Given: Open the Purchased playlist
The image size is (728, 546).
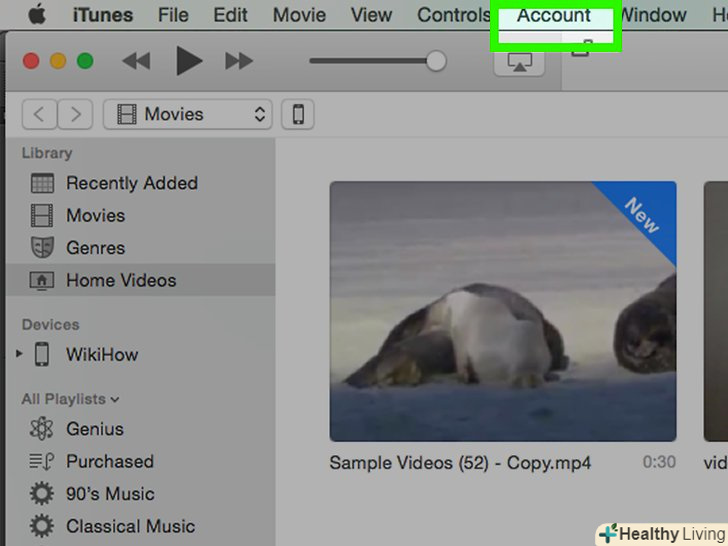Looking at the screenshot, I should point(109,462).
